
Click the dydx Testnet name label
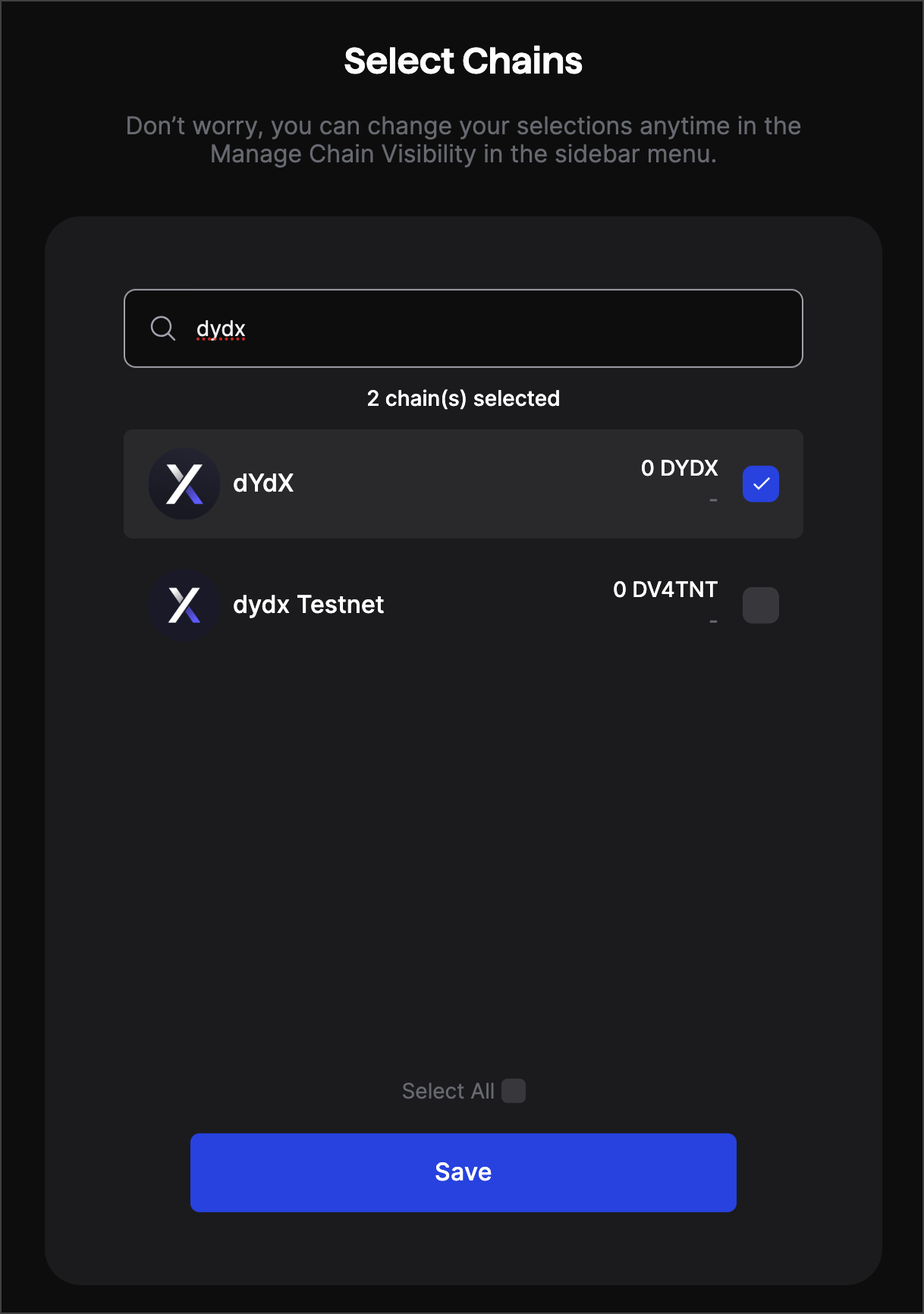308,605
